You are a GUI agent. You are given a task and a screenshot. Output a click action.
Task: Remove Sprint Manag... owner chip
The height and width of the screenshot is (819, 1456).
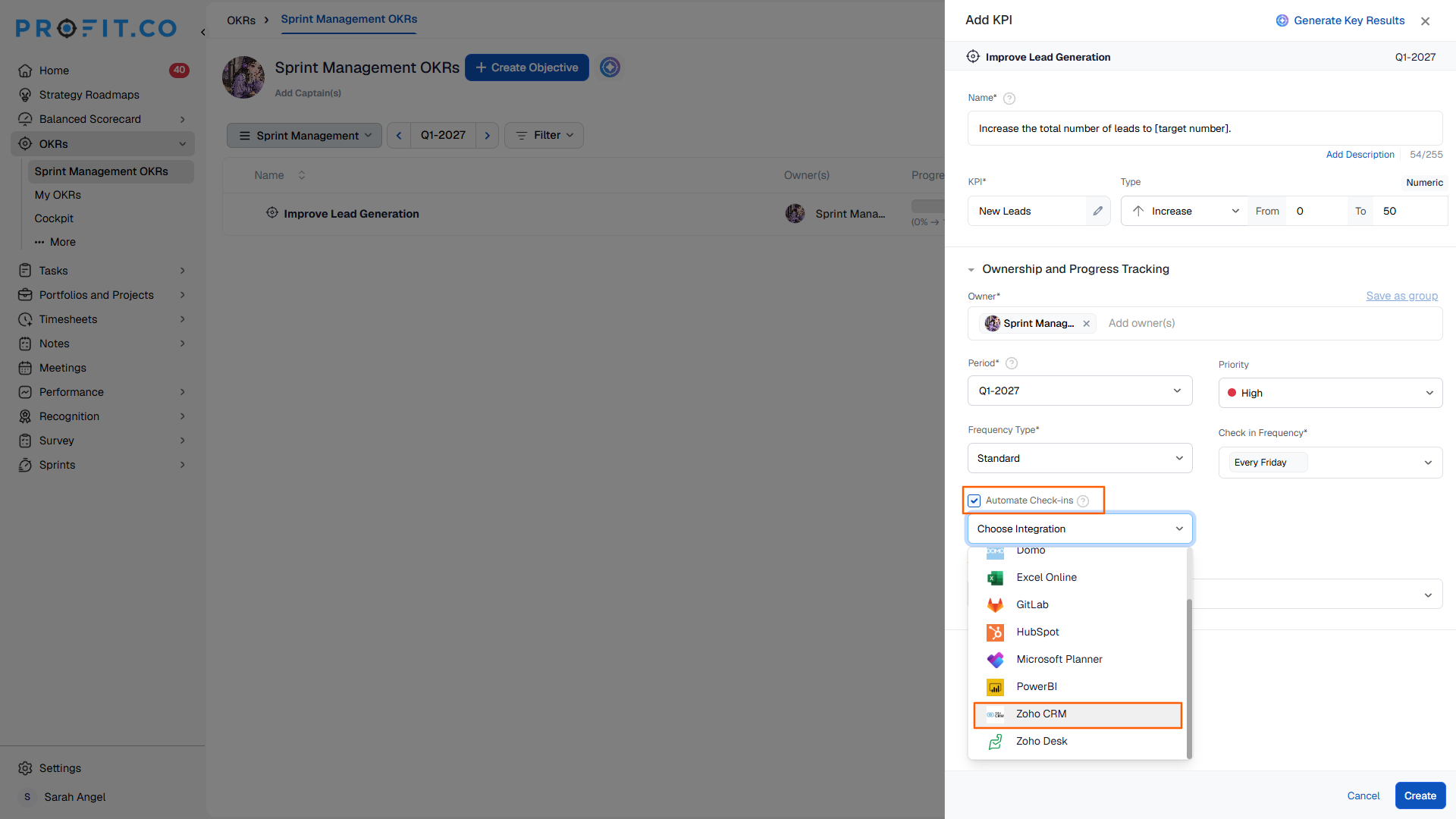(x=1087, y=324)
